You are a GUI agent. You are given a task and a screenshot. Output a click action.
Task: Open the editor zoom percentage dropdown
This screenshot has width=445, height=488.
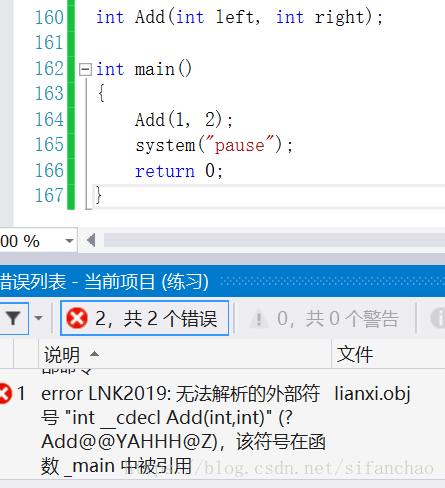(x=69, y=241)
